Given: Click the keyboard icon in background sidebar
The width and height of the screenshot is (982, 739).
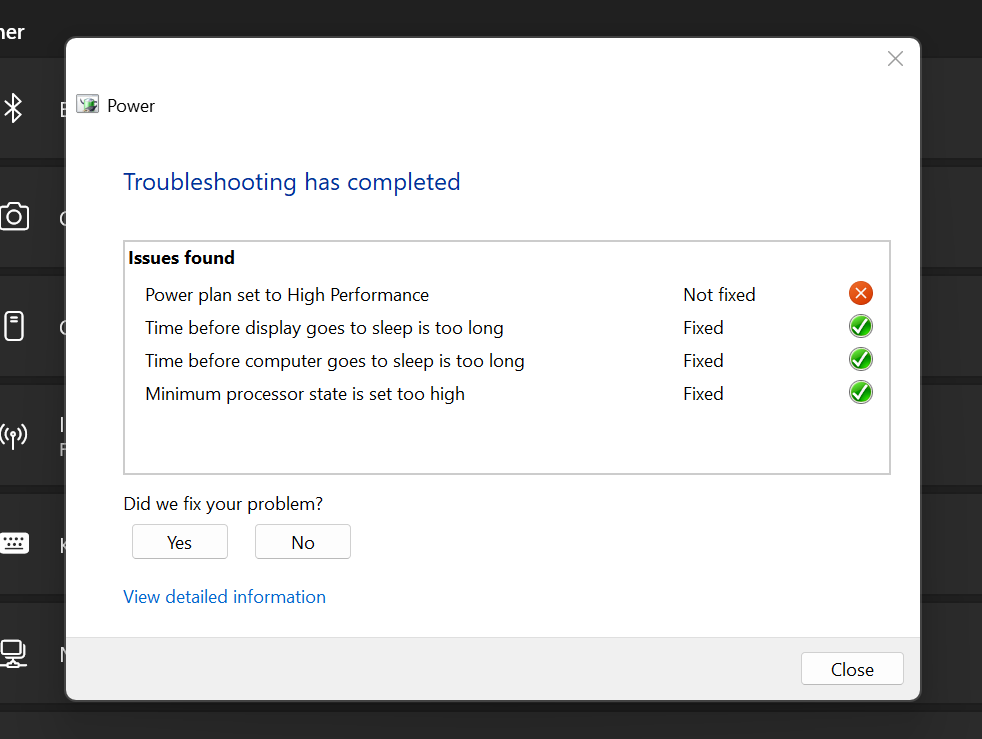Looking at the screenshot, I should 14,544.
